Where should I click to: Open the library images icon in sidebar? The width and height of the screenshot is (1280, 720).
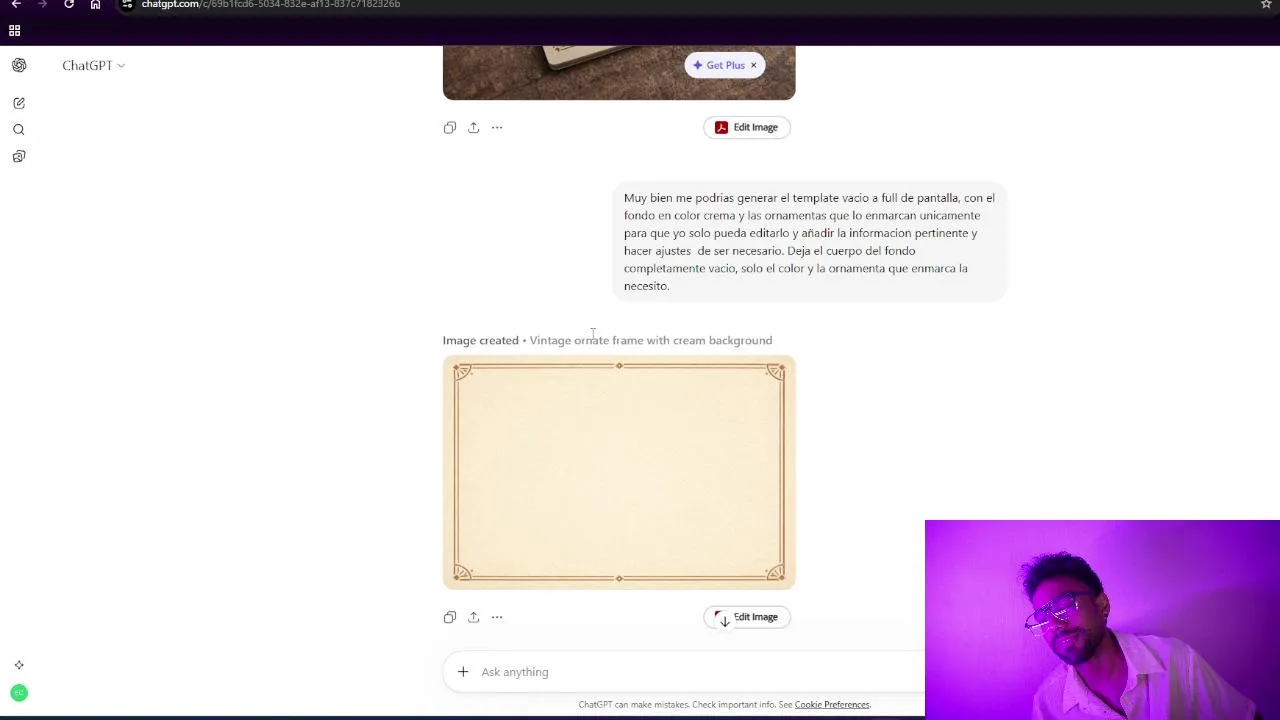pyautogui.click(x=19, y=156)
